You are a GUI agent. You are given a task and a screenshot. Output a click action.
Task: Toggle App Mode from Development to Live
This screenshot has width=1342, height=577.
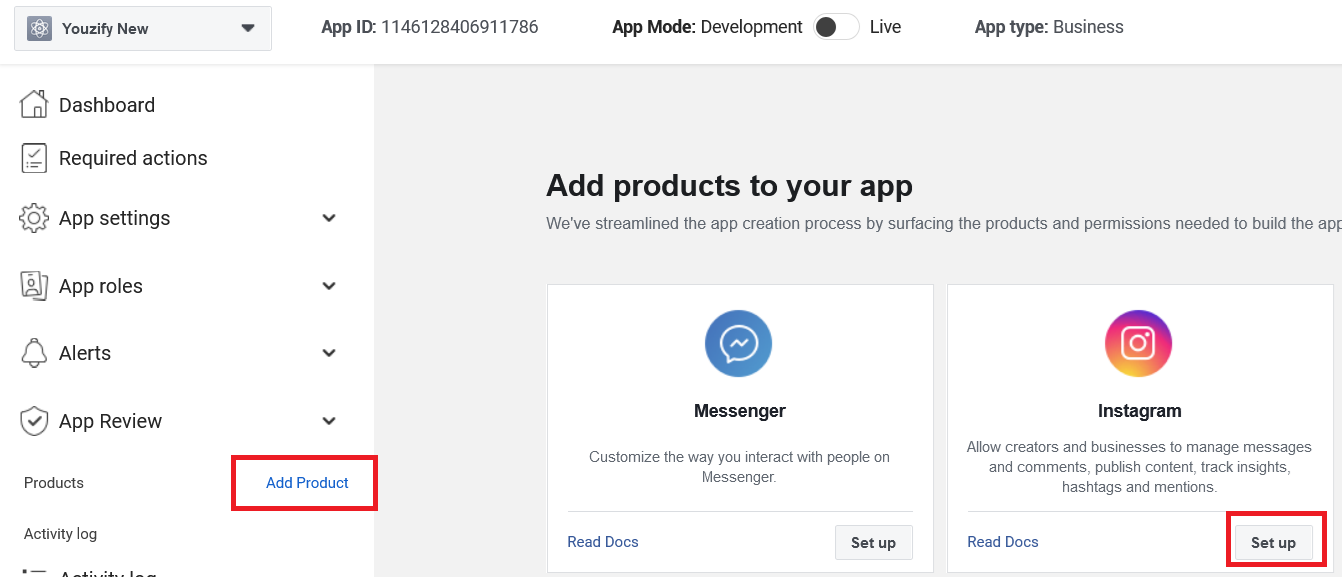pos(836,27)
